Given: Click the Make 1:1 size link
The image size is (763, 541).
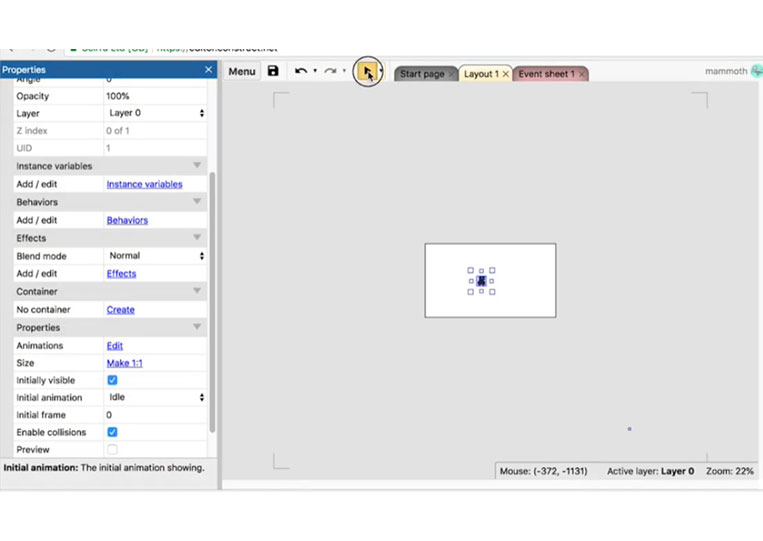Looking at the screenshot, I should pos(125,363).
